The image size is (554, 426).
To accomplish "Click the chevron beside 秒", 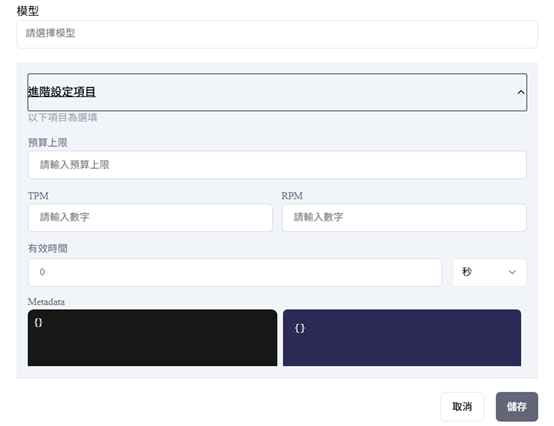I will 512,272.
